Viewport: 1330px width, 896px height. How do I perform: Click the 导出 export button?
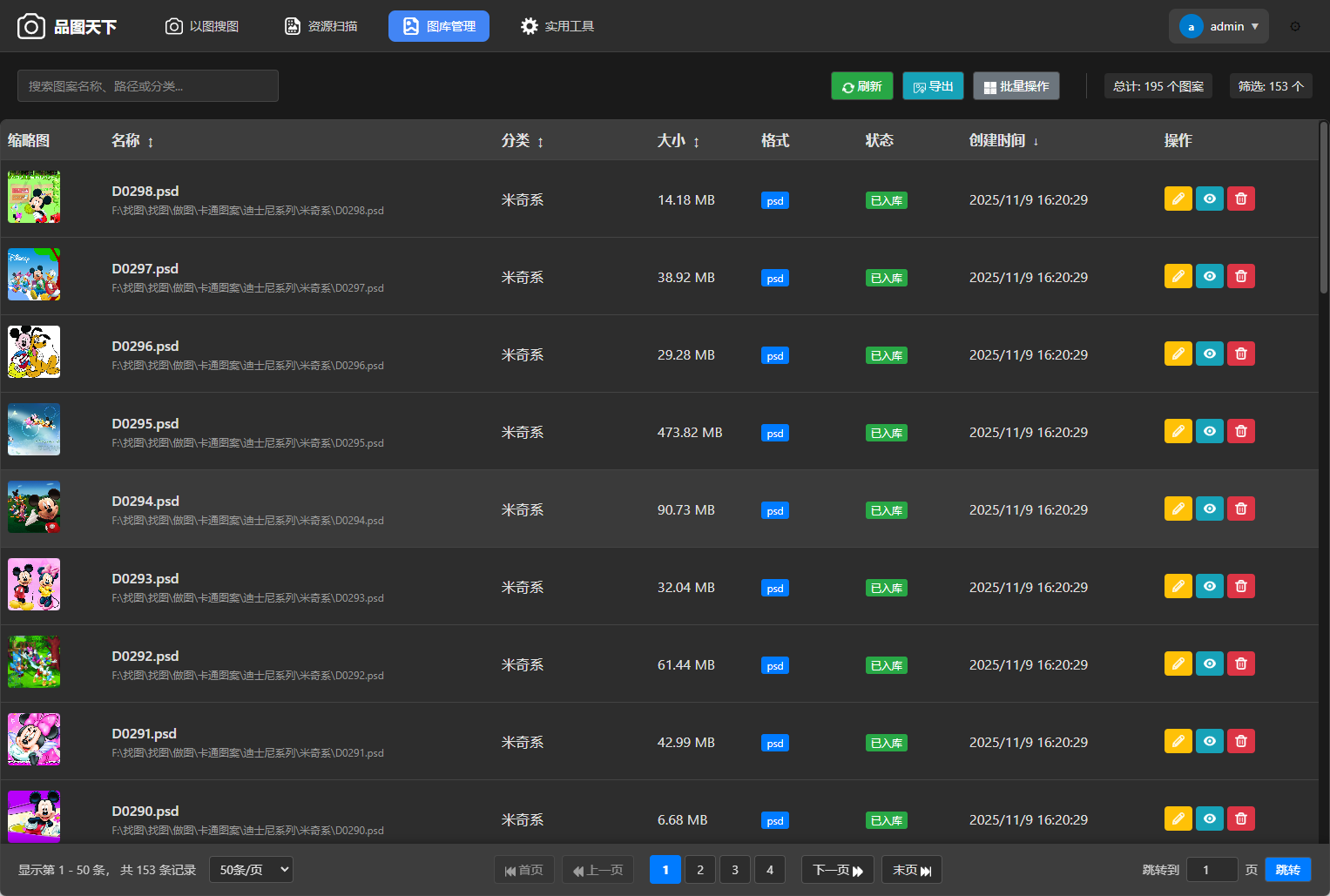pos(933,86)
